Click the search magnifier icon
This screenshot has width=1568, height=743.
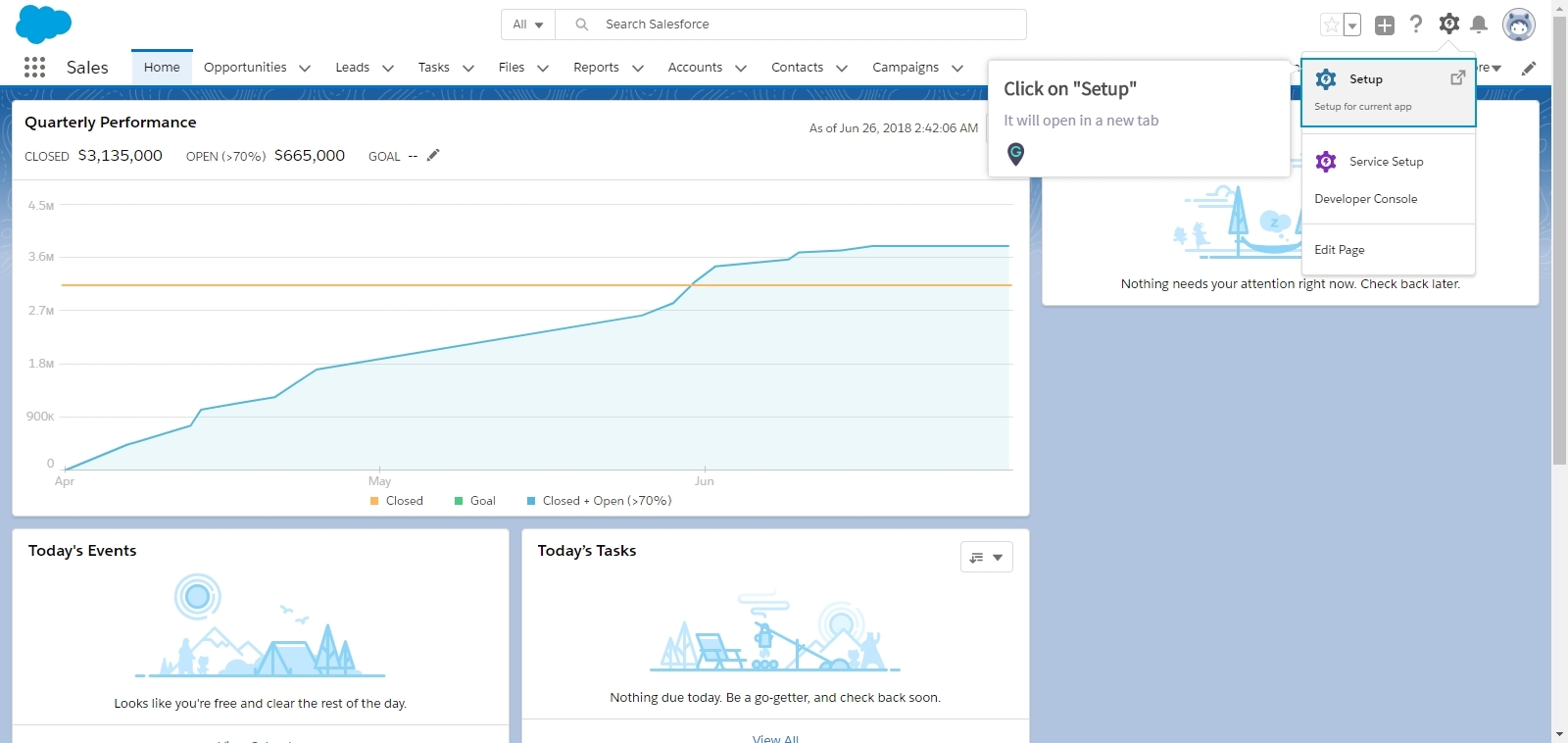(x=581, y=25)
